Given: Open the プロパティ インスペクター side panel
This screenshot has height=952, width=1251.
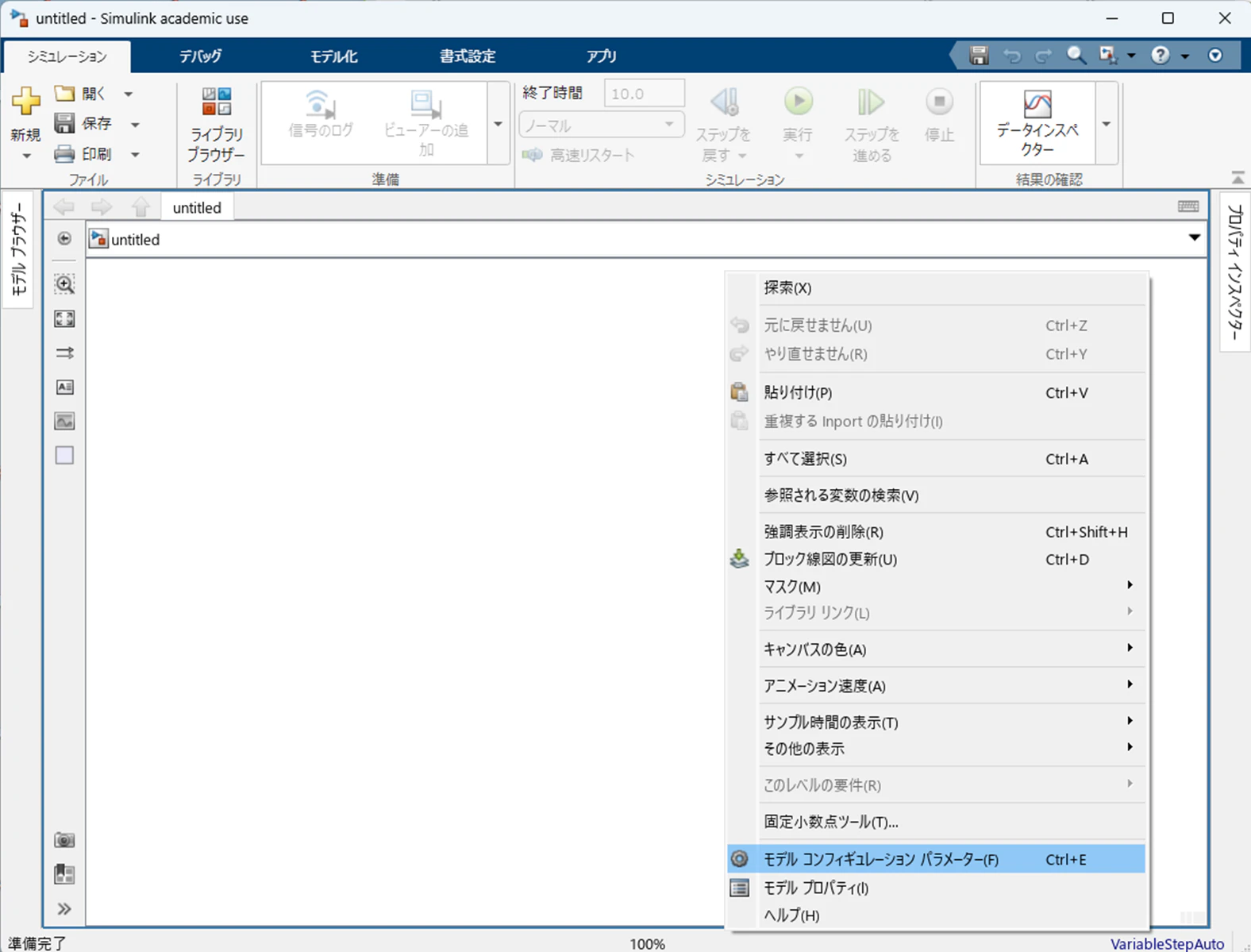Looking at the screenshot, I should click(1234, 272).
